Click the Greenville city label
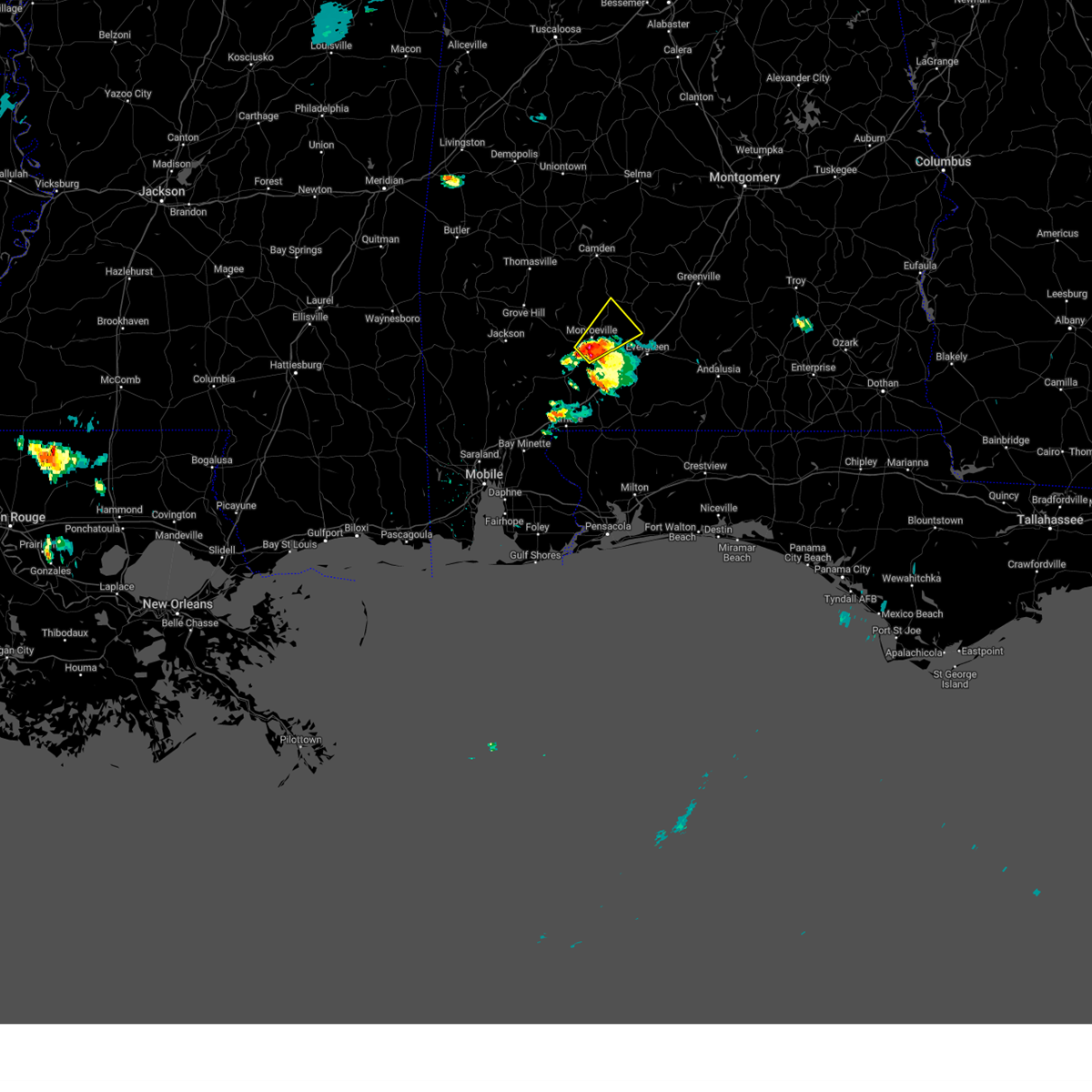Screen dimensions: 1092x1092 coord(699,277)
